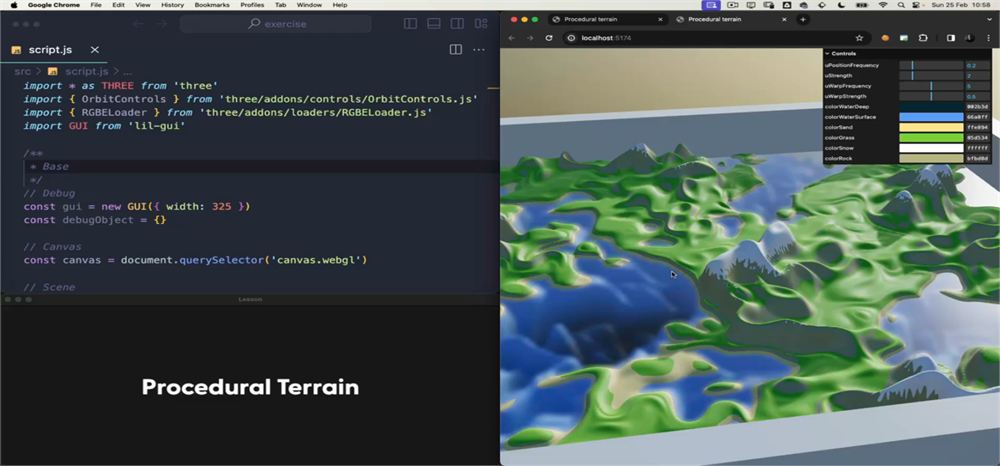1000x466 pixels.
Task: Open the History menu
Action: [x=172, y=4]
